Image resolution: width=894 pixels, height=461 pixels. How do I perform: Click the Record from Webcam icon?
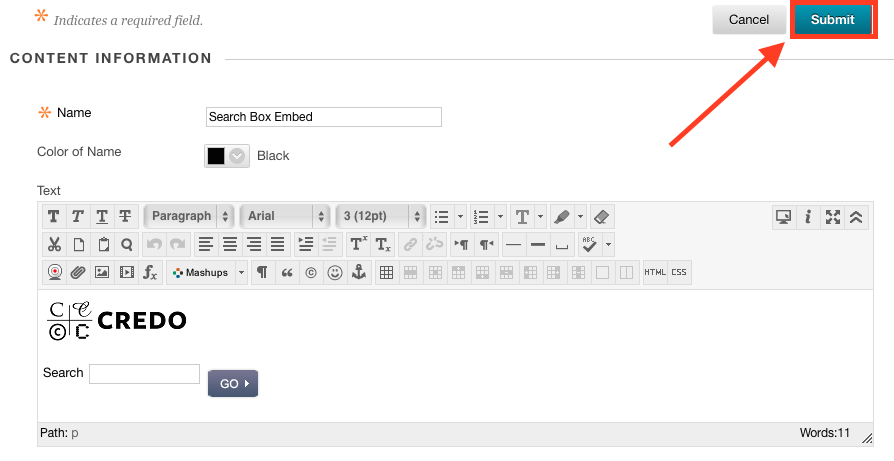coord(54,272)
